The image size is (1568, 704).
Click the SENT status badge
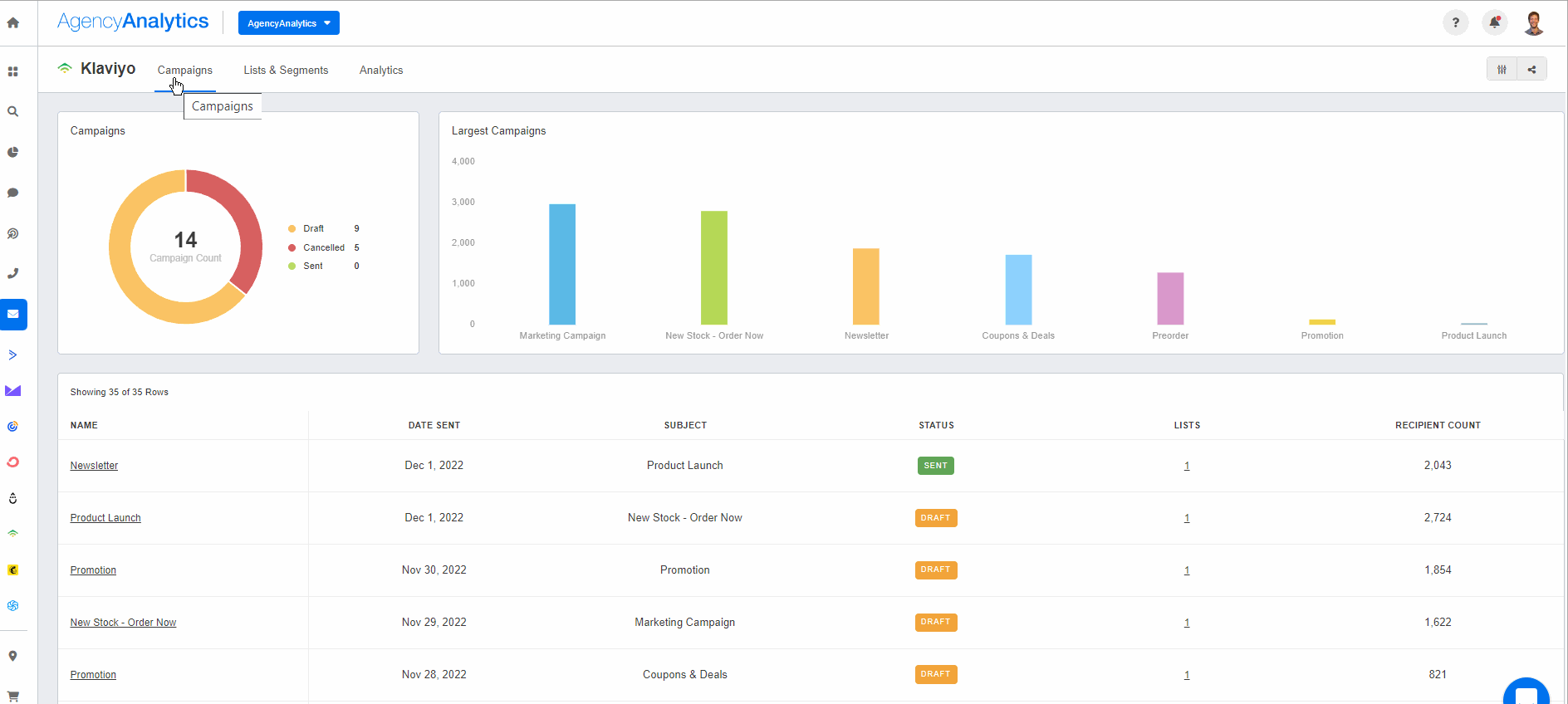coord(936,466)
